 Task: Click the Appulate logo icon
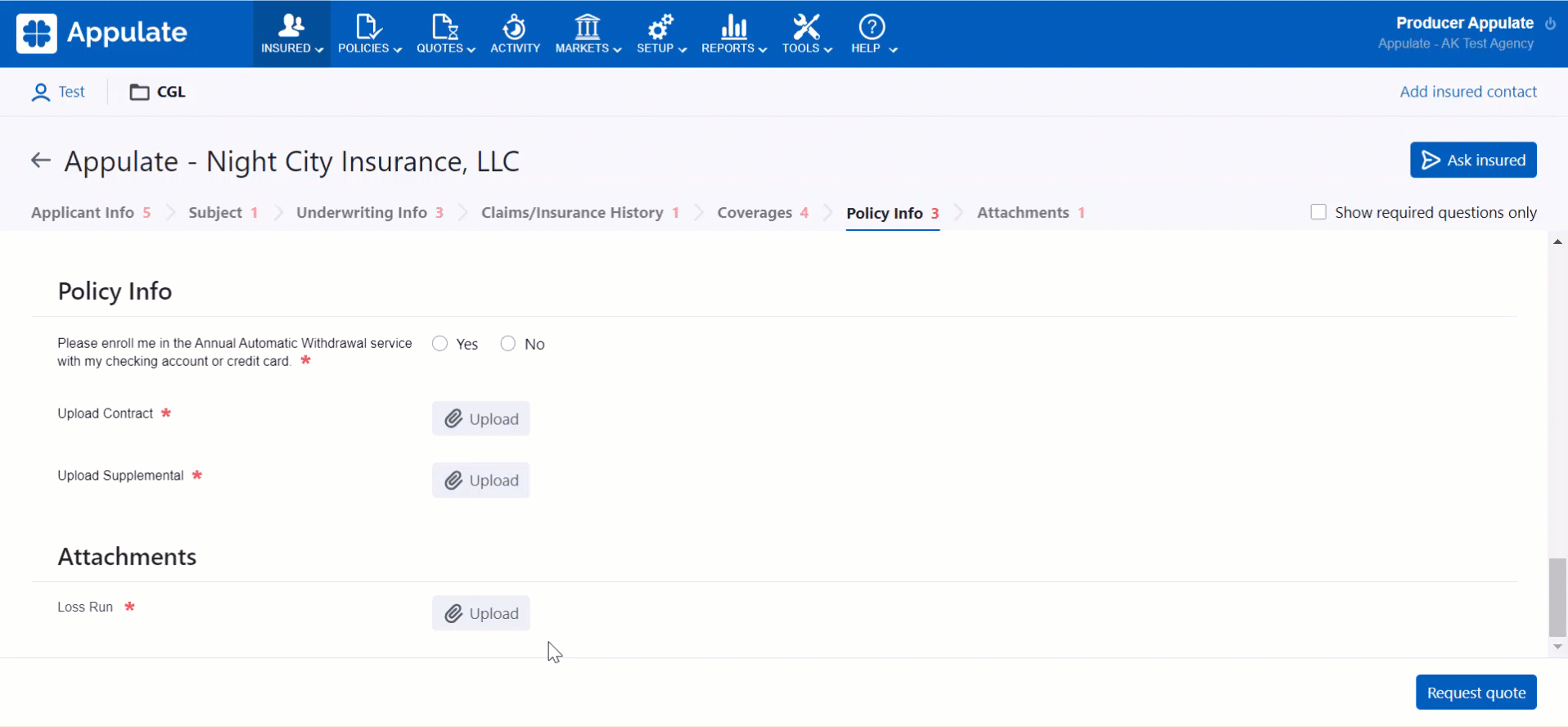click(37, 34)
